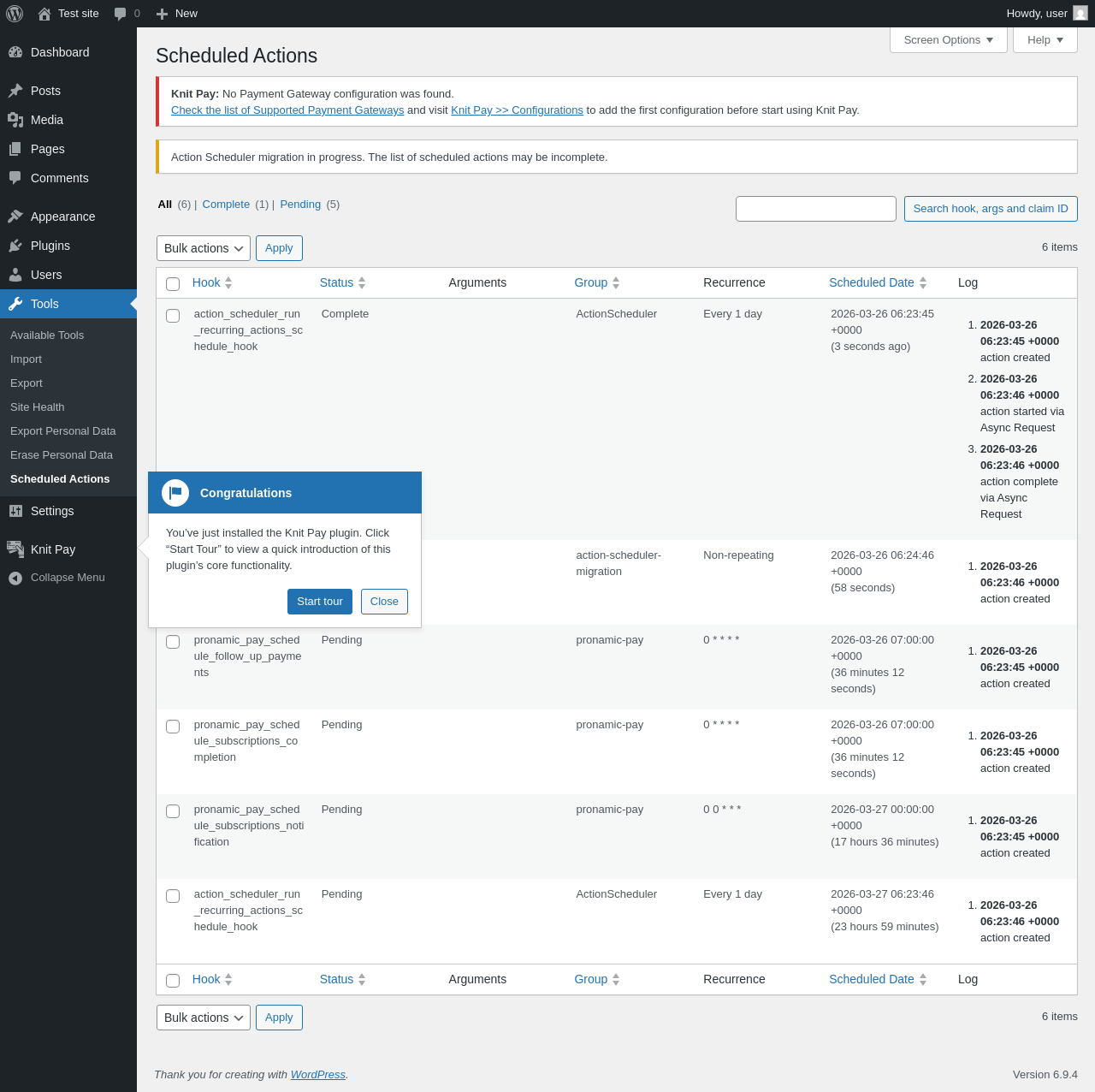Image resolution: width=1095 pixels, height=1092 pixels.
Task: Expand the Help dropdown tab
Action: click(x=1045, y=40)
